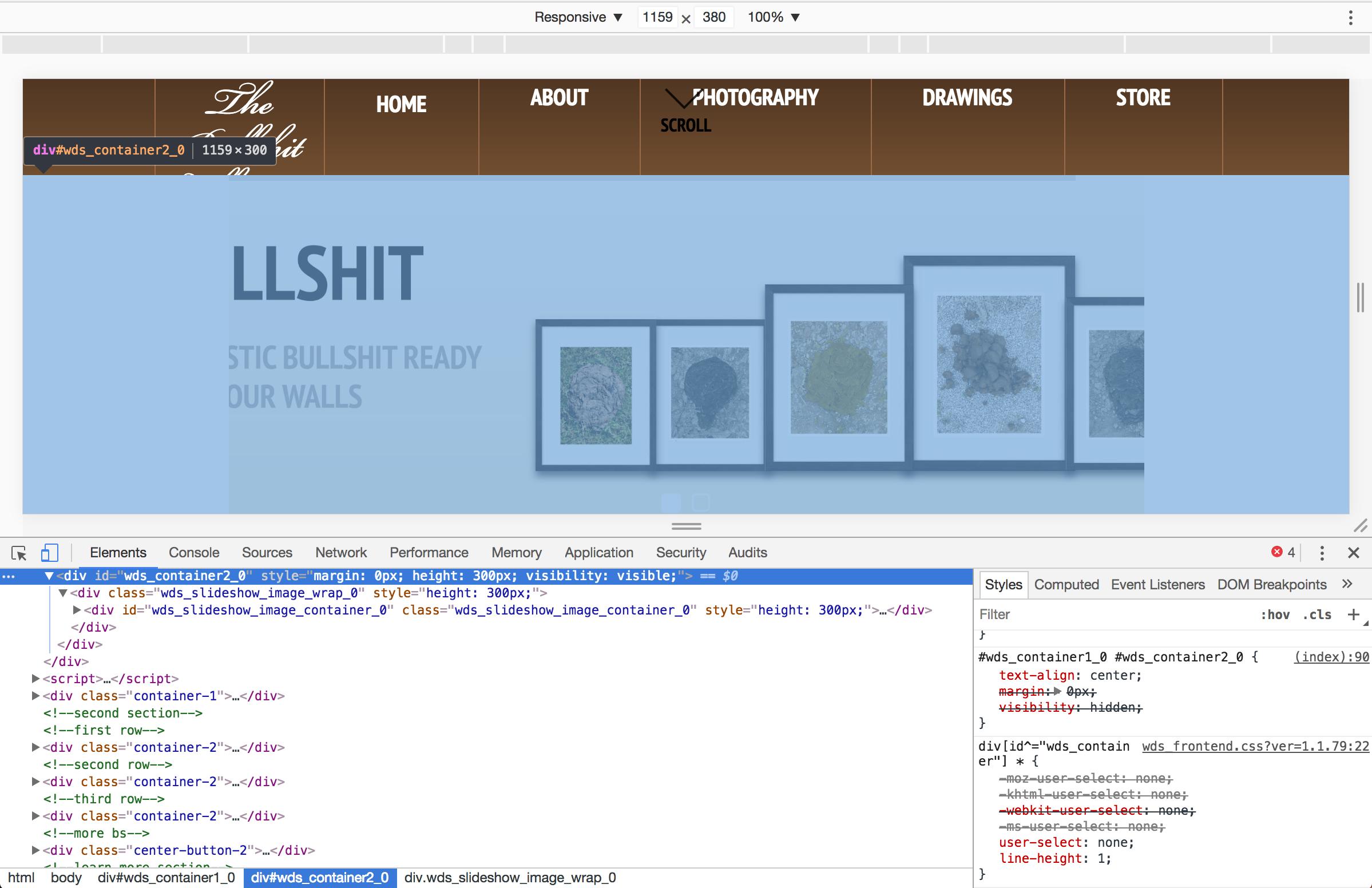
Task: Click the inspect element picker icon
Action: 19,553
